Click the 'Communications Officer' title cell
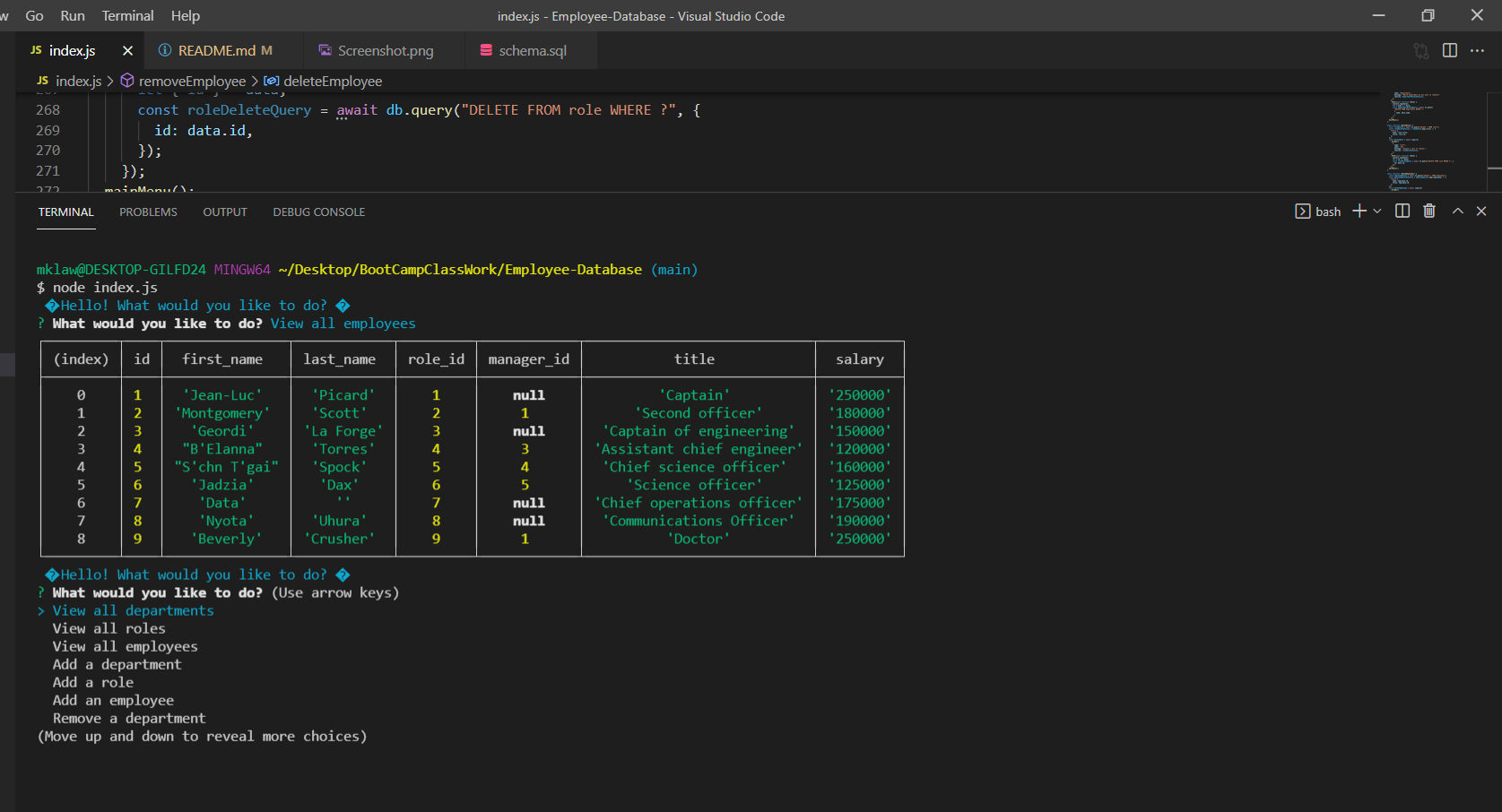Image resolution: width=1502 pixels, height=812 pixels. 699,521
